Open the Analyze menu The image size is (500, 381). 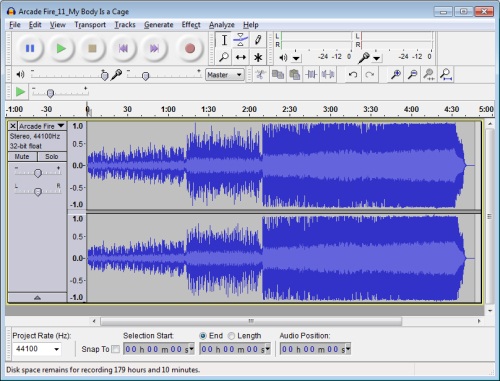[222, 25]
